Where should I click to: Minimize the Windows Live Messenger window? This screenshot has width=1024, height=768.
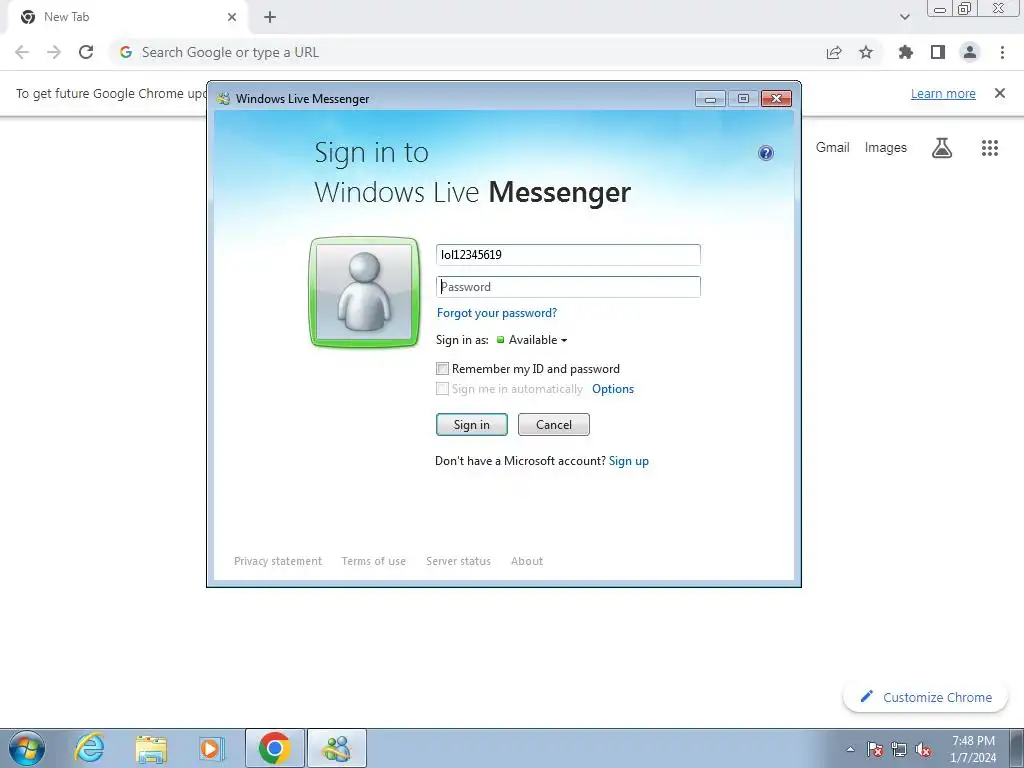[711, 99]
